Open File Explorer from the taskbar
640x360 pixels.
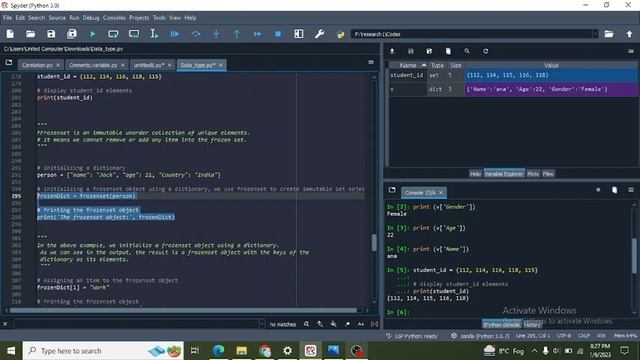242,351
